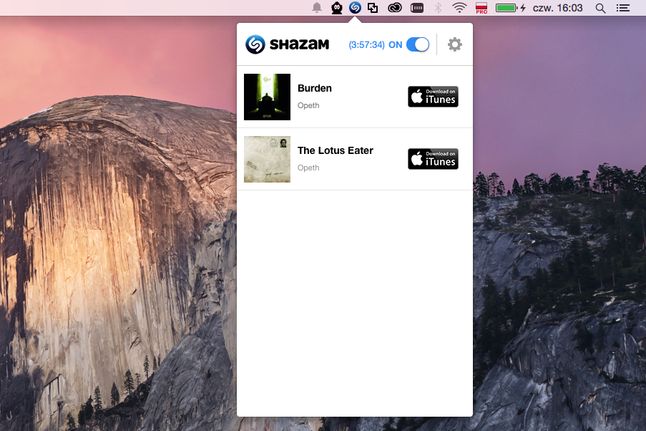Viewport: 646px width, 431px height.
Task: Open Bluetooth status menu
Action: [x=438, y=7]
